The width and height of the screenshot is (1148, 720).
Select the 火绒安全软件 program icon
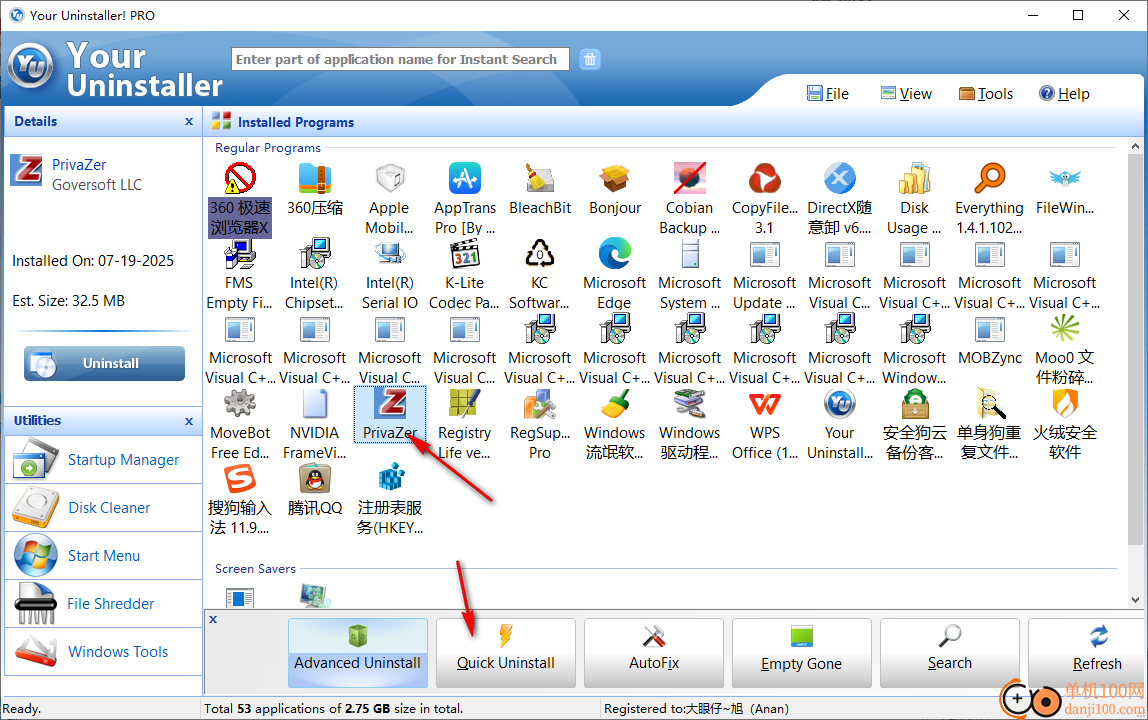(1065, 404)
